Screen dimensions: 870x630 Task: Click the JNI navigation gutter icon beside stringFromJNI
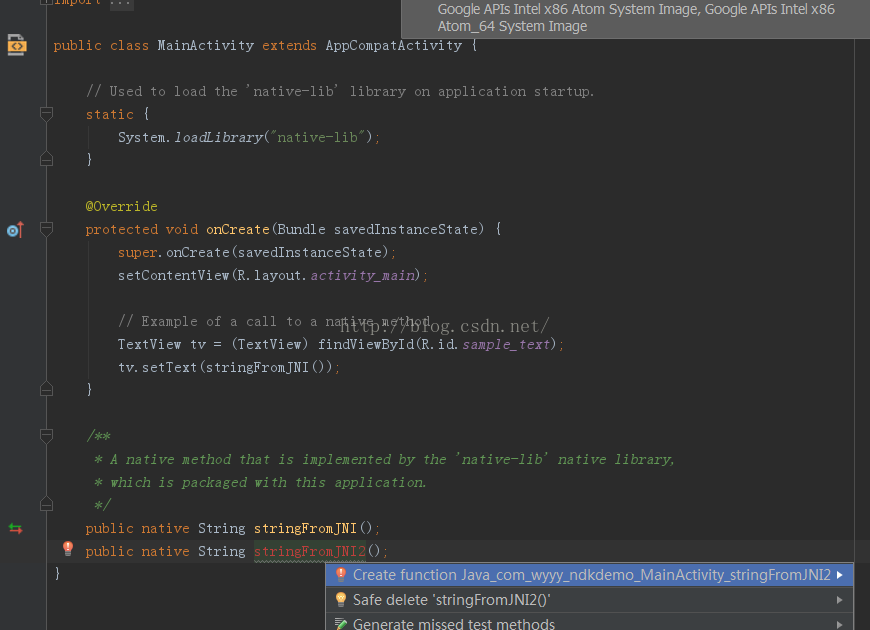coord(16,528)
